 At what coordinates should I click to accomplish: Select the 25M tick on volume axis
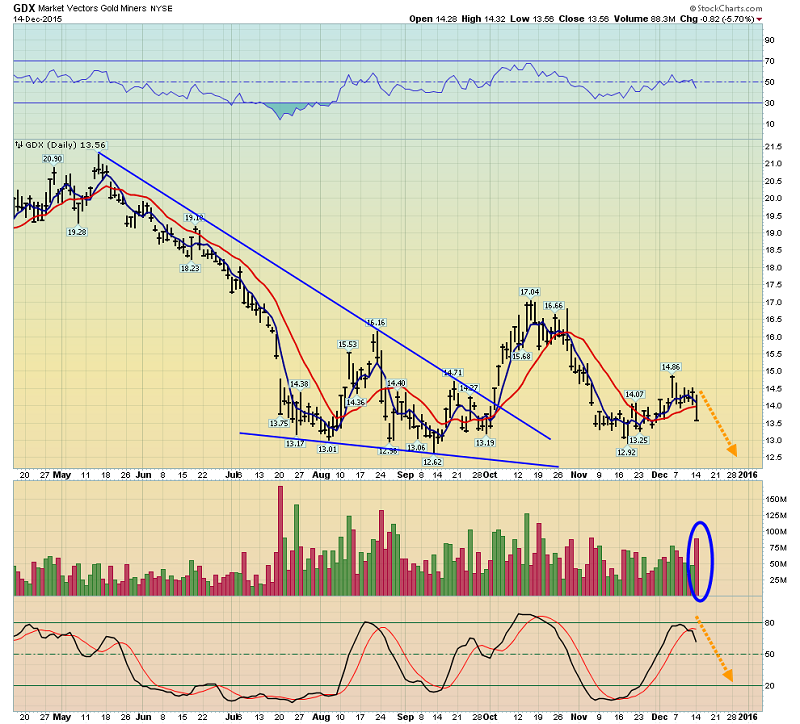(776, 580)
